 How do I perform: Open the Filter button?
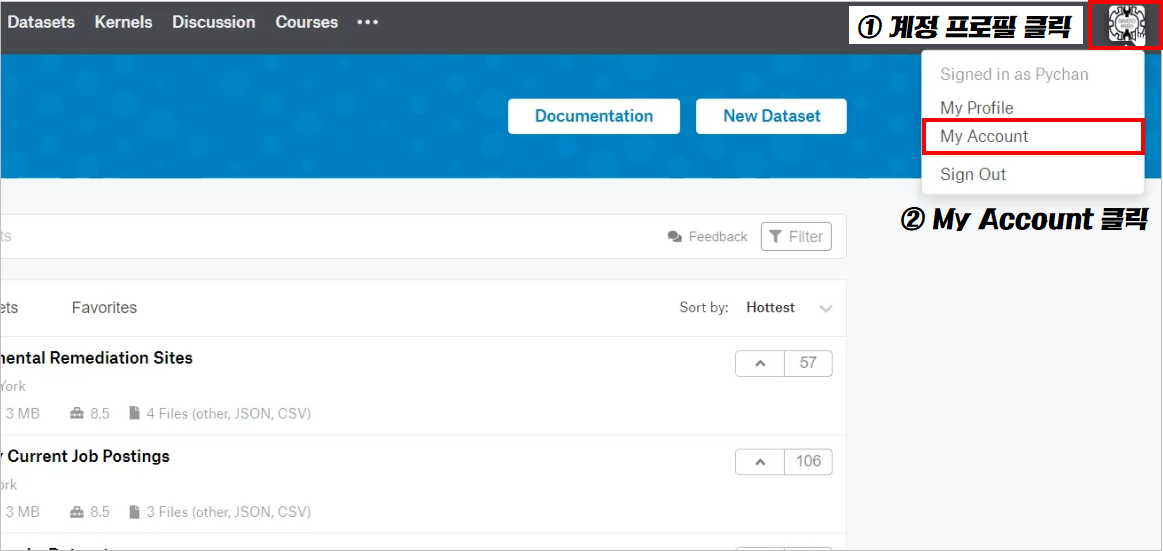[797, 237]
